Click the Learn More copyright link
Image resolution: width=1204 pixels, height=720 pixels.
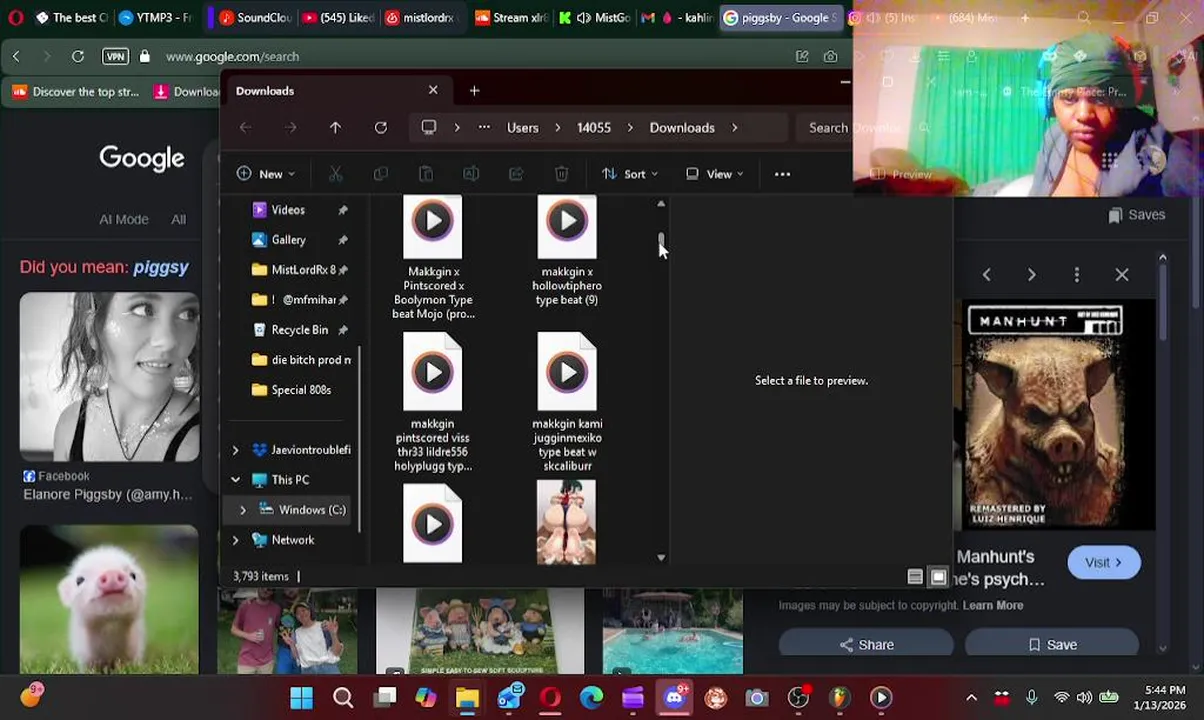[993, 605]
